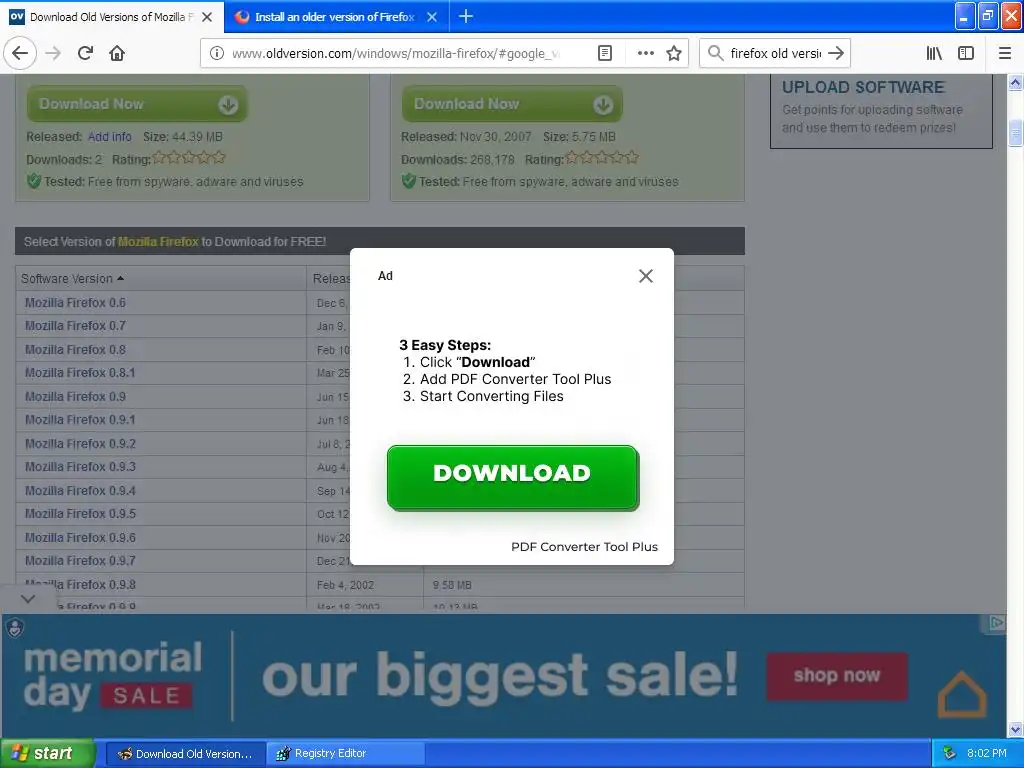This screenshot has width=1024, height=768.
Task: Open Mozilla Firefox 0.9 version link
Action: click(75, 396)
